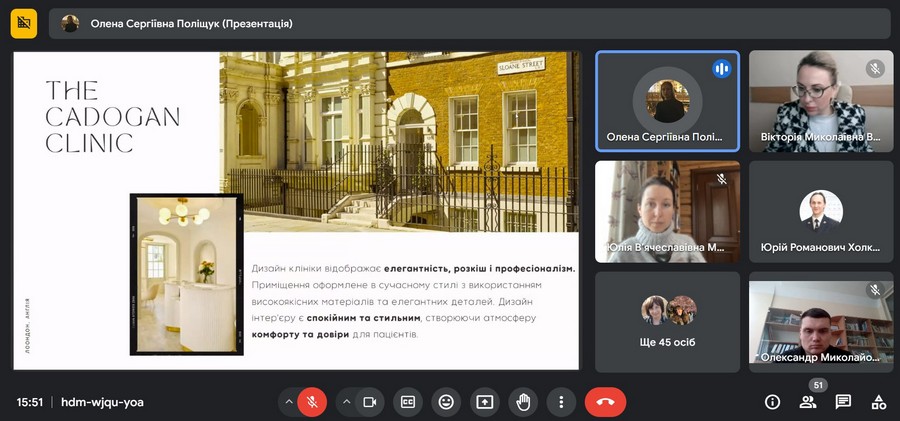
Task: Open the Activities panel
Action: click(879, 402)
